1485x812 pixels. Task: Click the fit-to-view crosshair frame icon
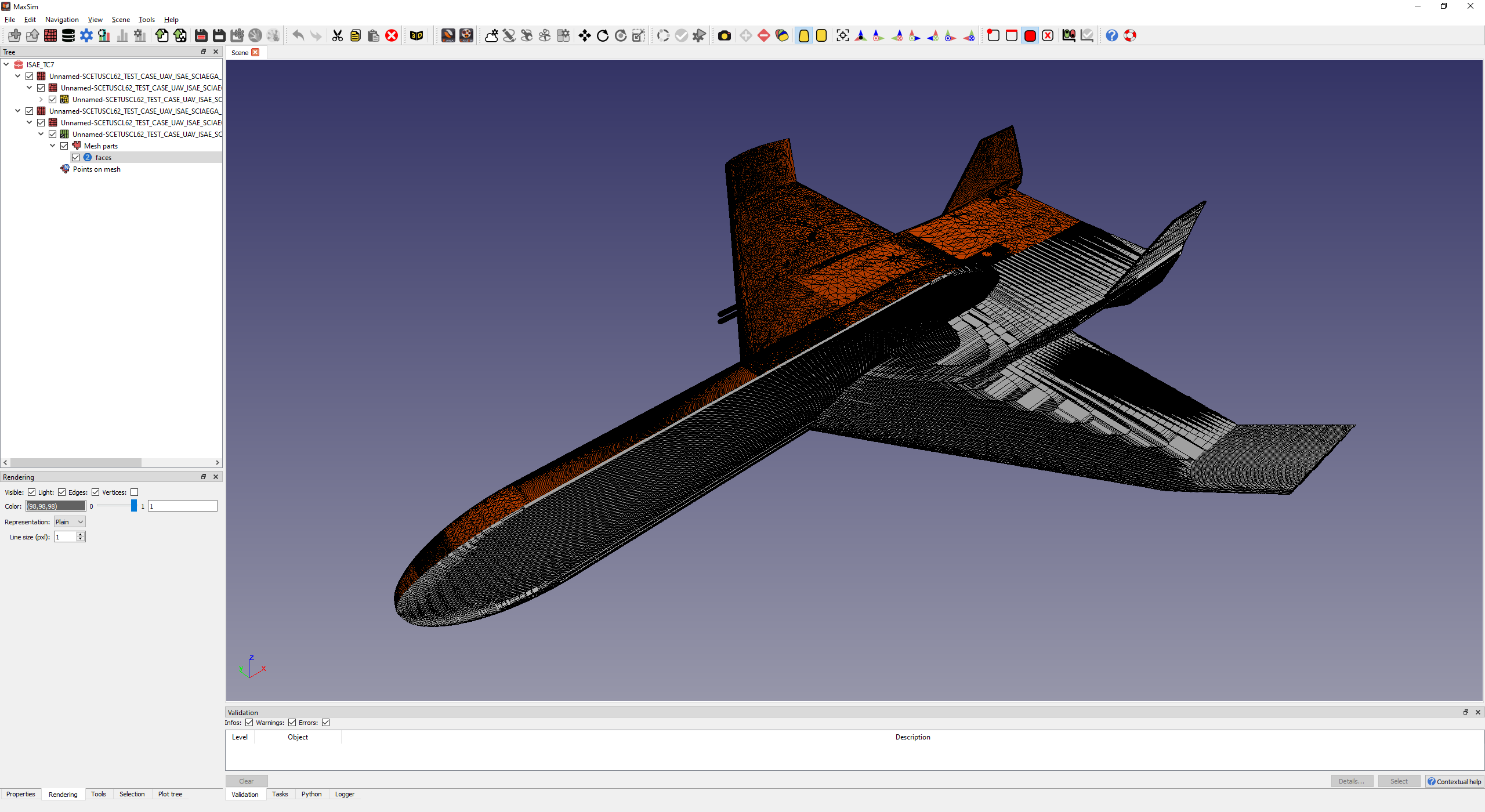[x=842, y=35]
